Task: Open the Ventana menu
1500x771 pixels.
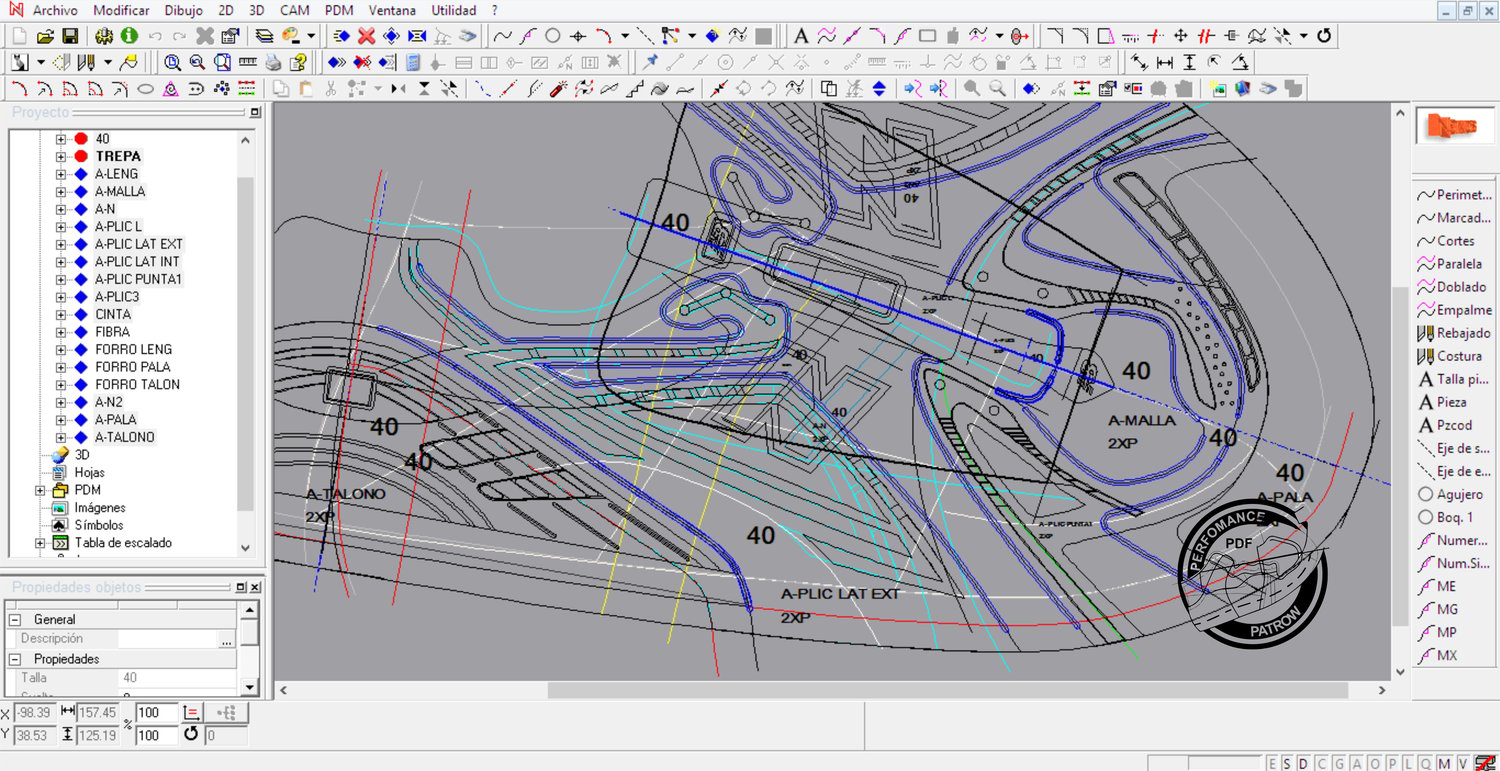Action: point(392,10)
